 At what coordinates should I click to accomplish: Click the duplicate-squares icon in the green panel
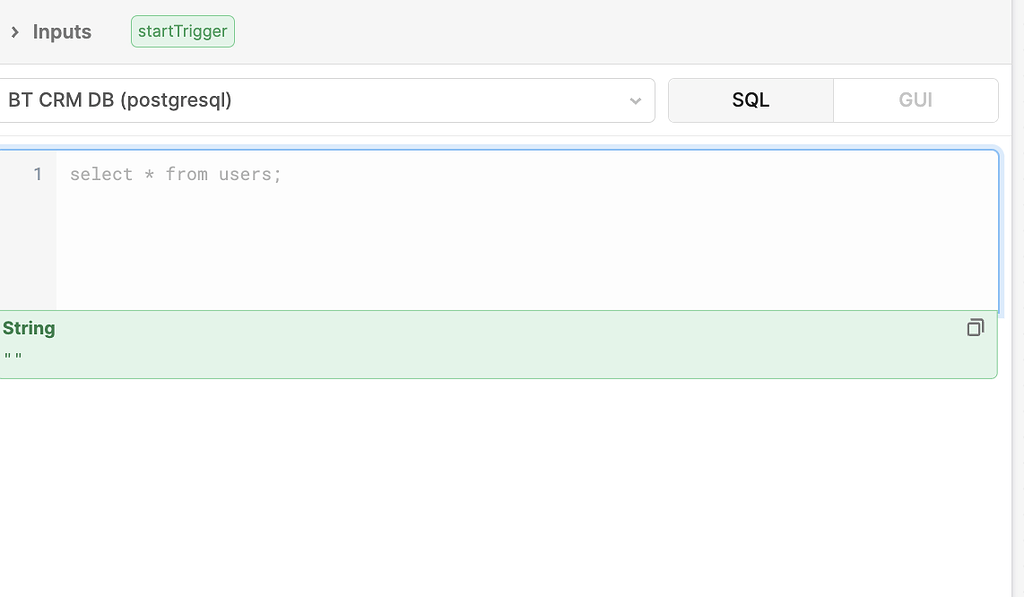[975, 328]
